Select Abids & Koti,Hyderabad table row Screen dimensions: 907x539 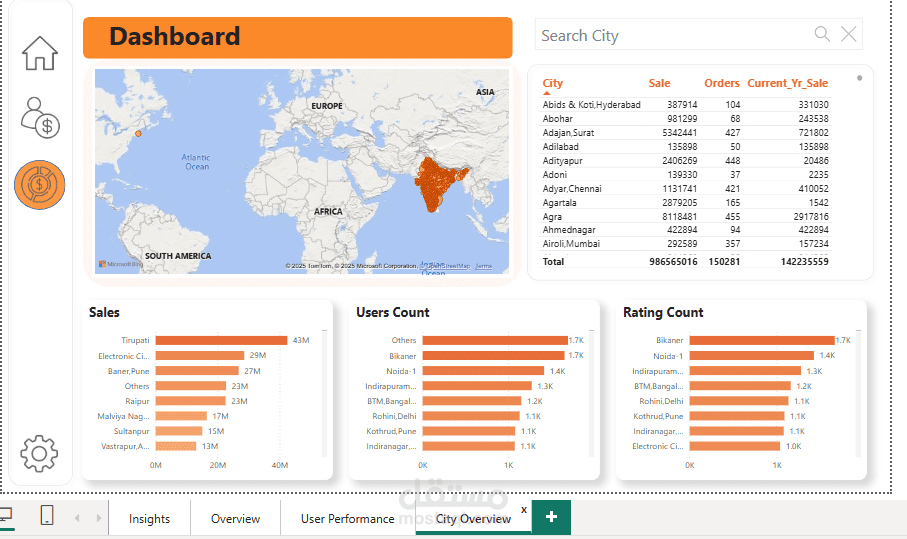click(685, 105)
